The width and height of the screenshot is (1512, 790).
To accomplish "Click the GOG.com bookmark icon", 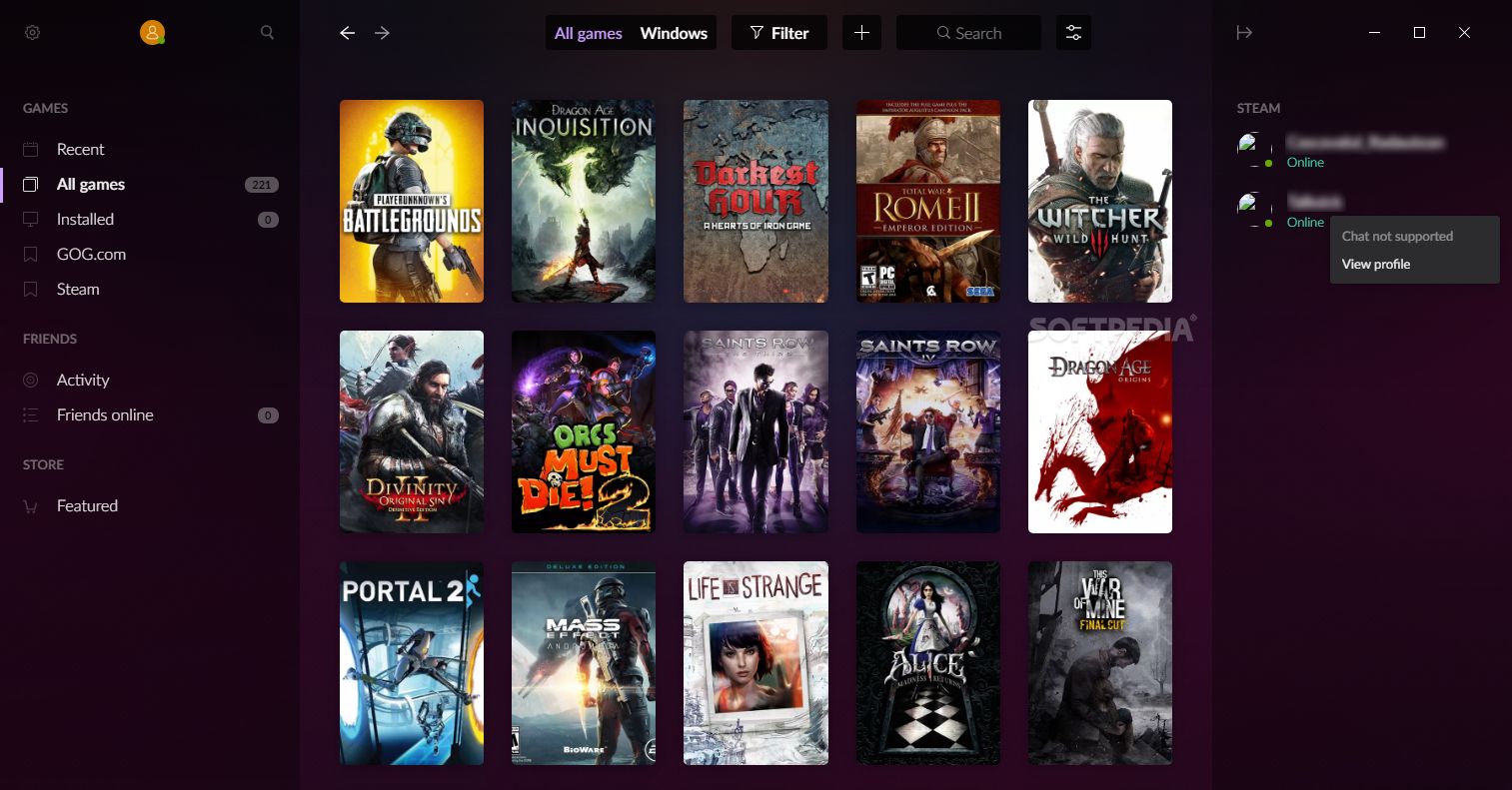I will pos(31,254).
